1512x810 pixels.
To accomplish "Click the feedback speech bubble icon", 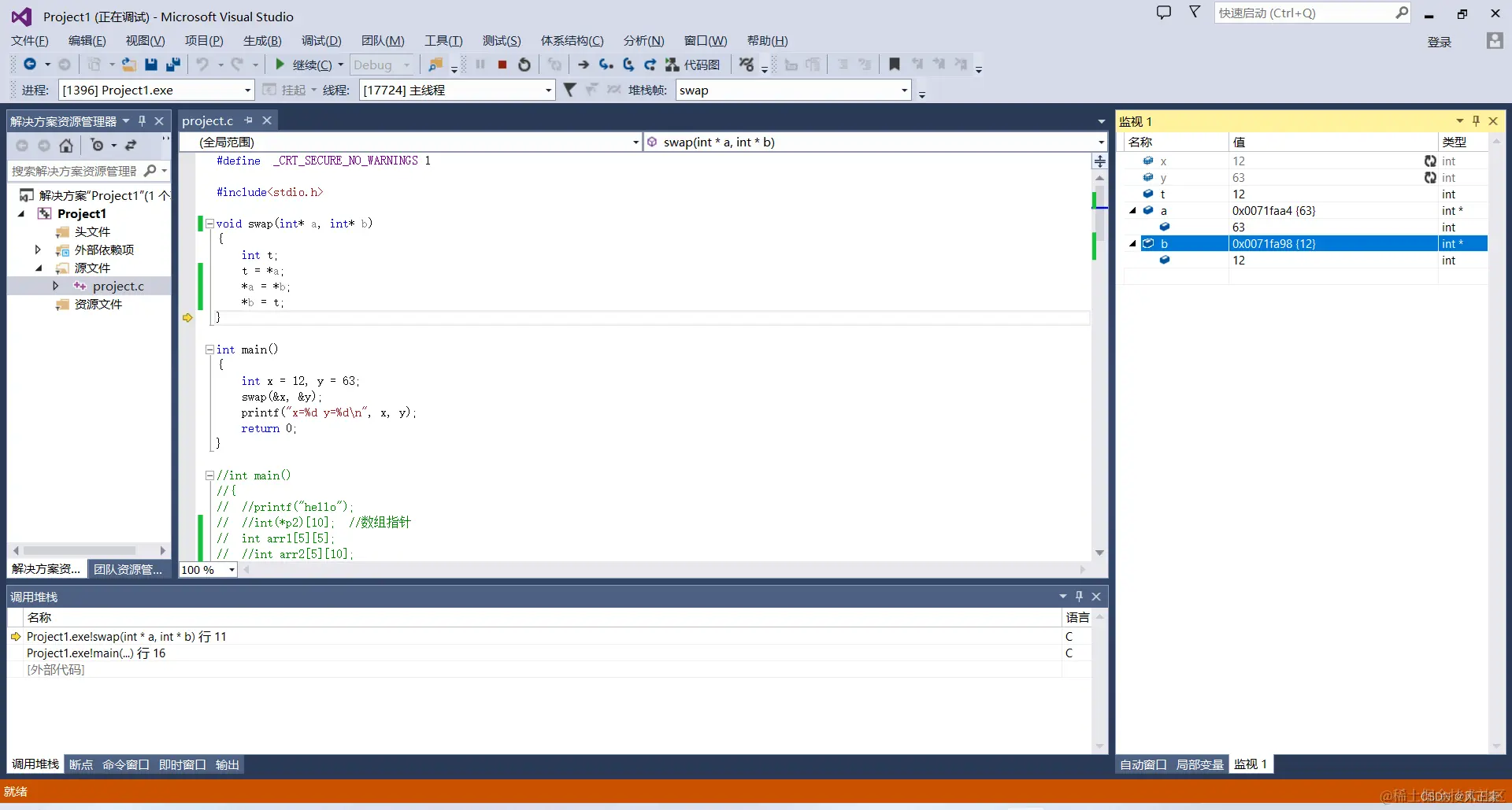I will [1163, 13].
